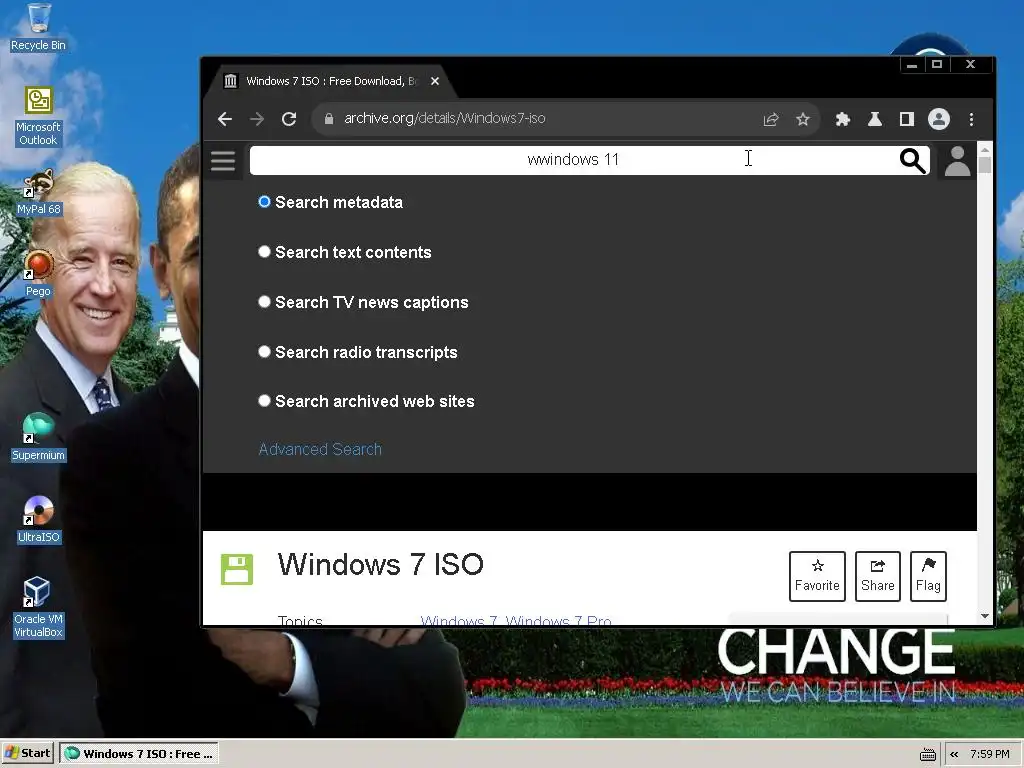Open the MyPal 68 browser shortcut

click(x=38, y=193)
